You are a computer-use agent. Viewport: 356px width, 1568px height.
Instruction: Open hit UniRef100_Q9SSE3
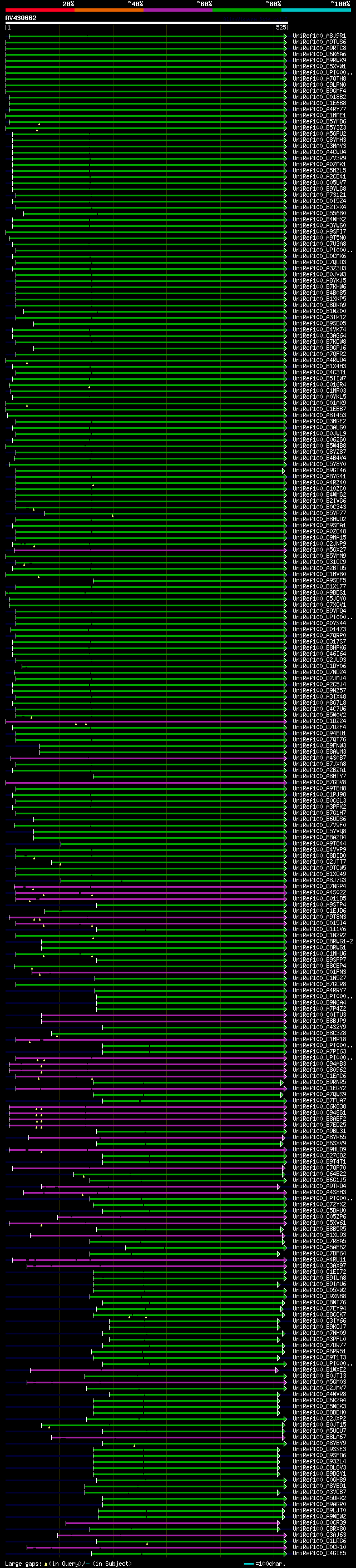point(319,1449)
